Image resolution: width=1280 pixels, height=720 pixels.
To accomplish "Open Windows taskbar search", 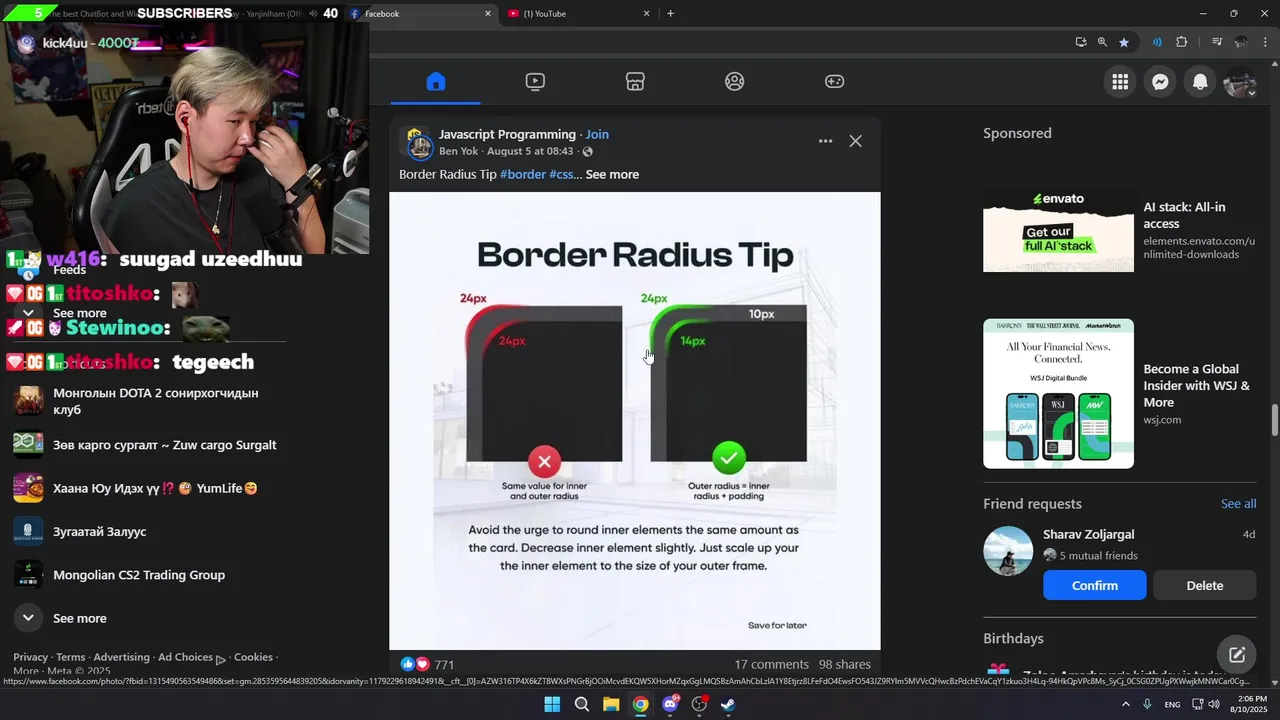I will (x=582, y=704).
